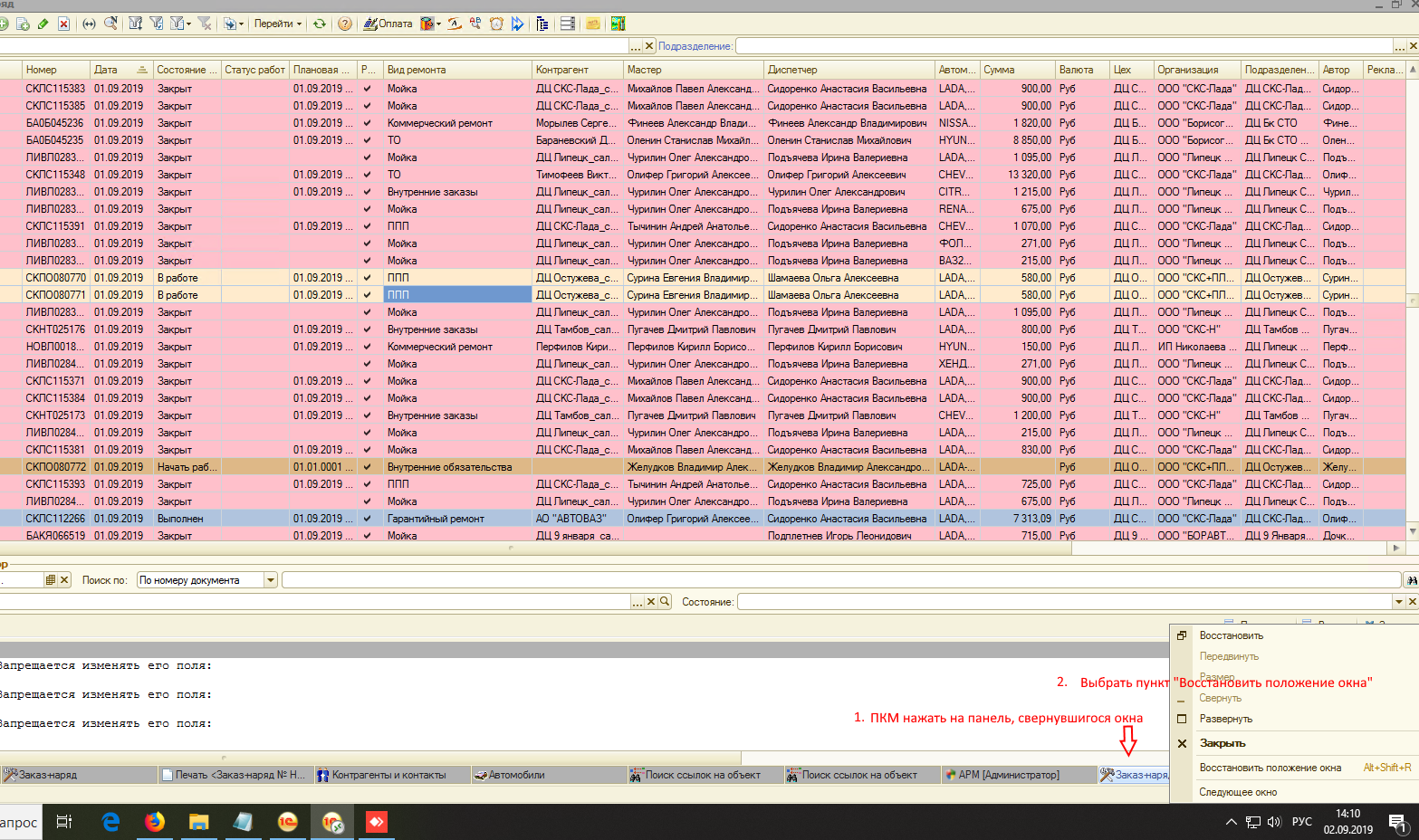Switch to the Автомобили window tab
Viewport: 1419px width, 840px height.
516,775
